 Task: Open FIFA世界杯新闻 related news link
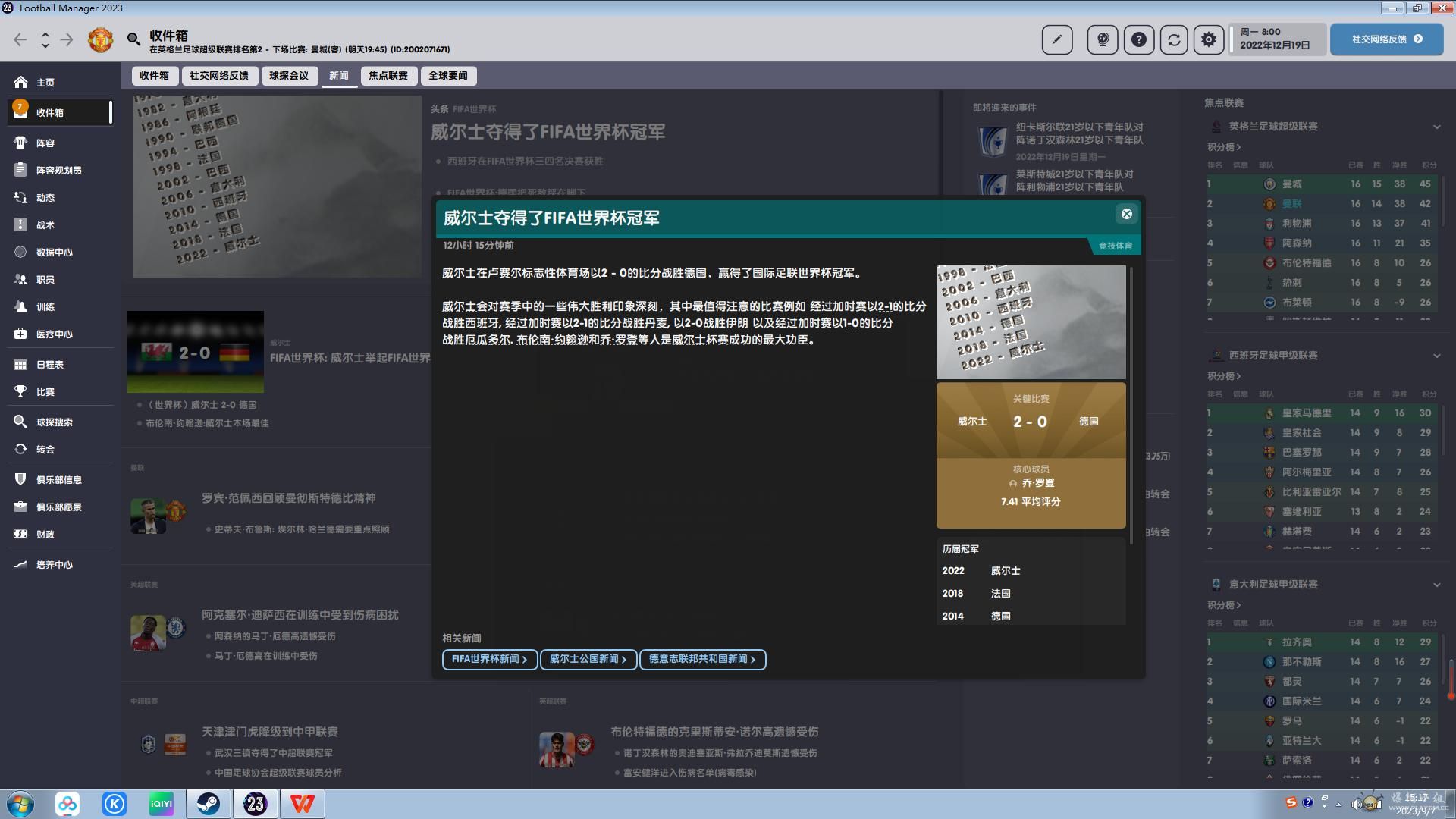pyautogui.click(x=489, y=660)
